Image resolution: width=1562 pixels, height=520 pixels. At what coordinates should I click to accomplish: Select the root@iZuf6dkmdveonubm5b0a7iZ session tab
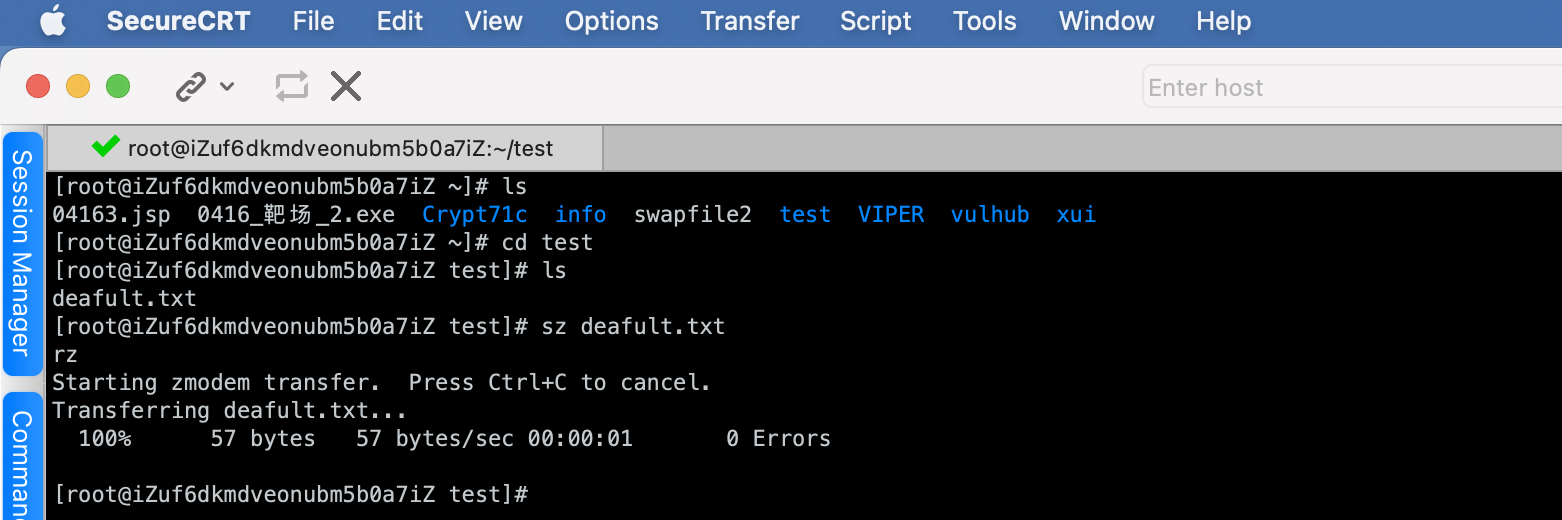pos(340,149)
